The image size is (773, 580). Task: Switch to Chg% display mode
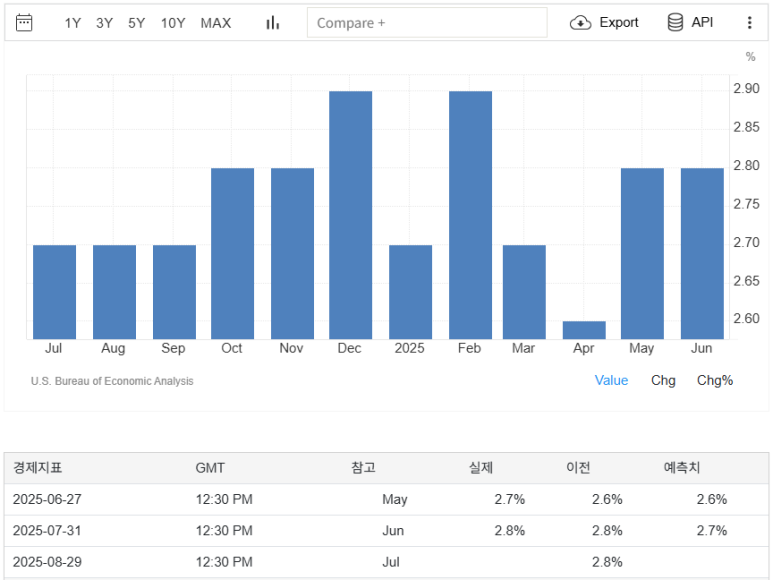714,380
